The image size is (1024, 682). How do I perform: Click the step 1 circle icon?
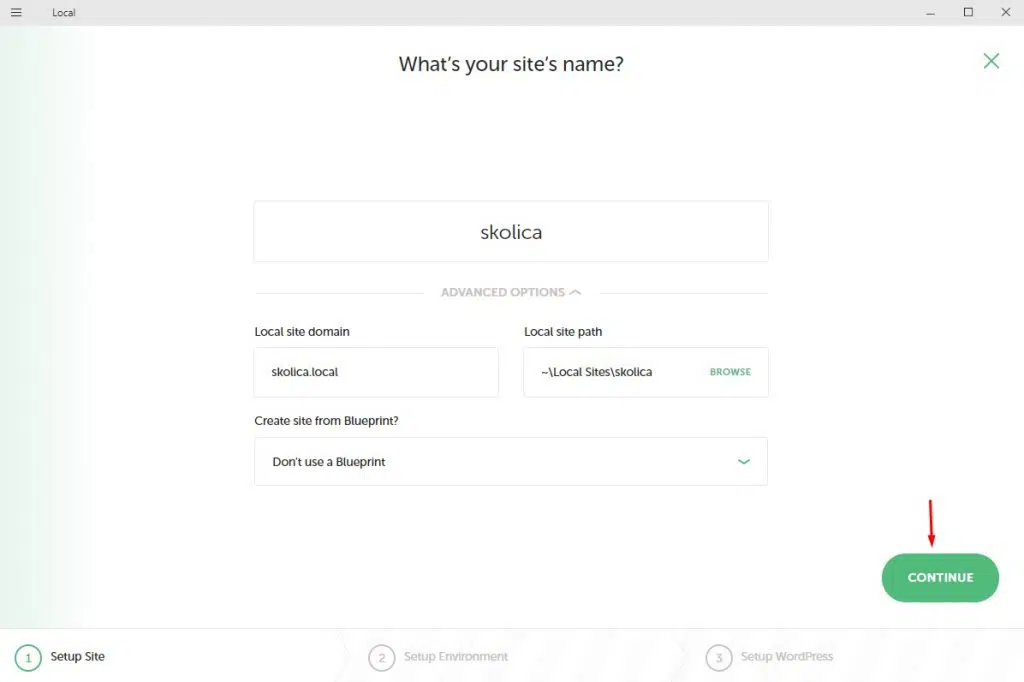click(28, 657)
